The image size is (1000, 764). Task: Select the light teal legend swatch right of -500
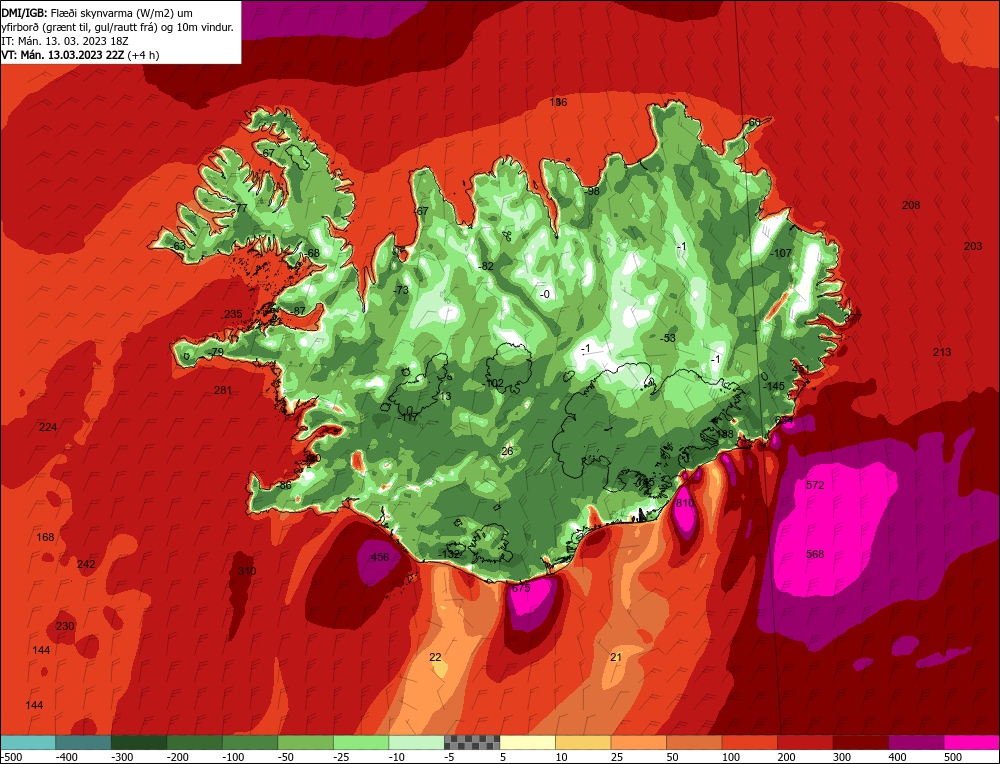28,742
